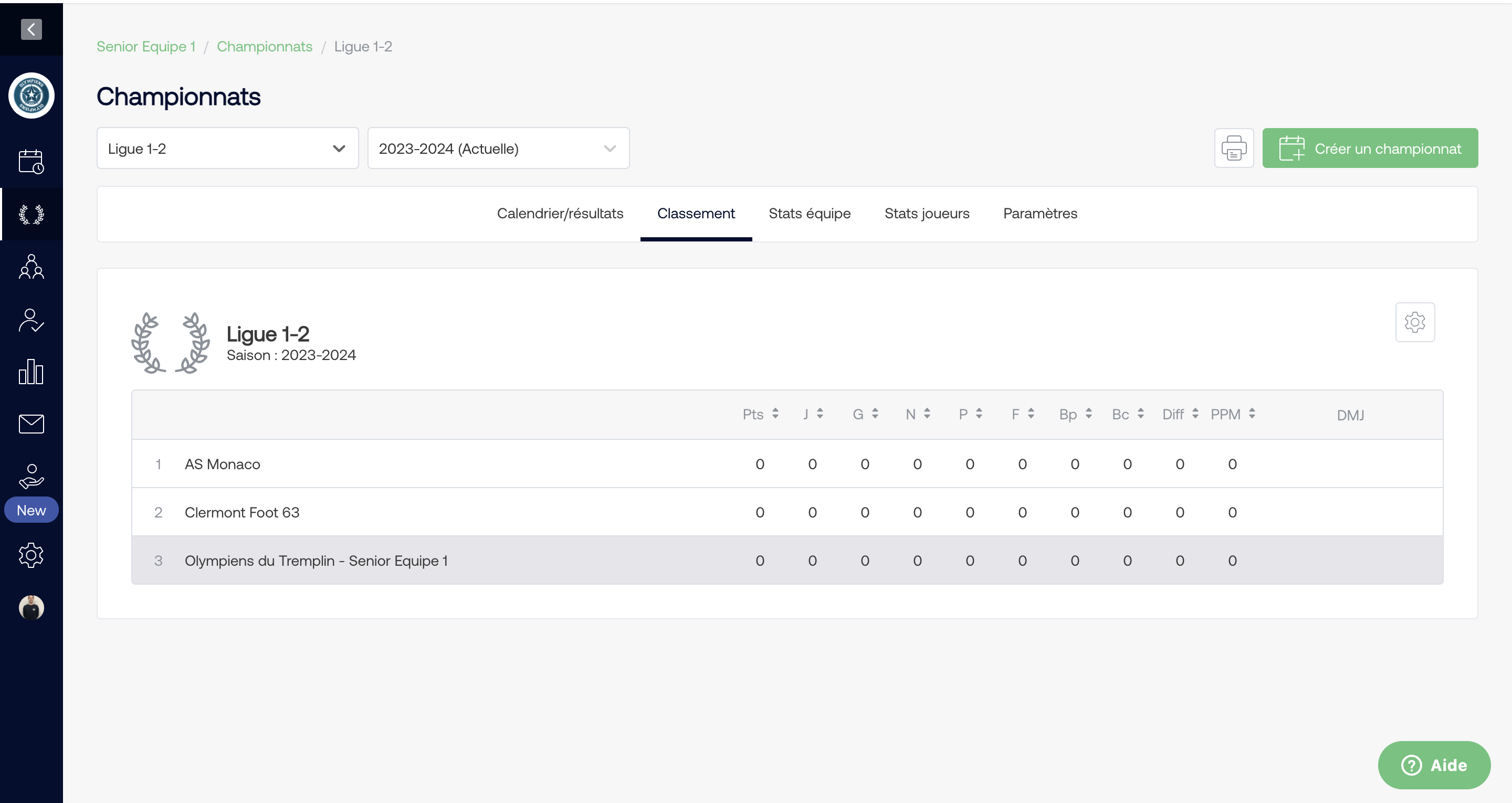Select Olympiens du Tremplin - Senior Equipe 1
This screenshot has width=1512, height=803.
(787, 560)
